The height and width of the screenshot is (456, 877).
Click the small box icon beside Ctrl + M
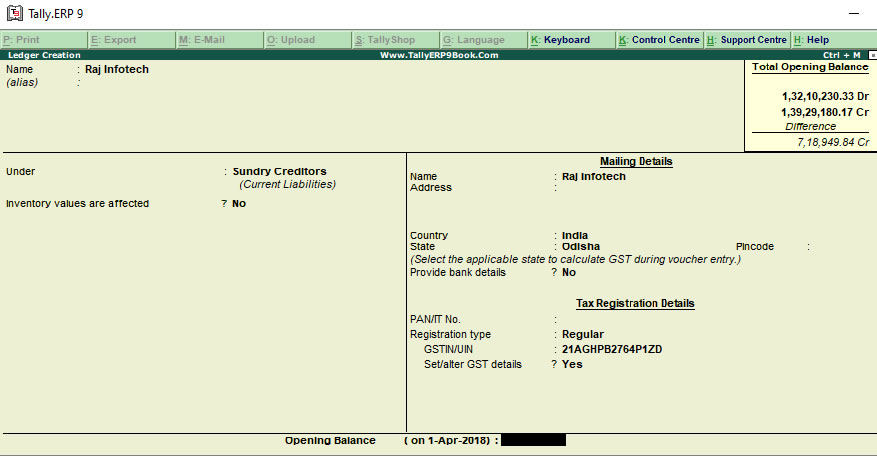(x=872, y=55)
